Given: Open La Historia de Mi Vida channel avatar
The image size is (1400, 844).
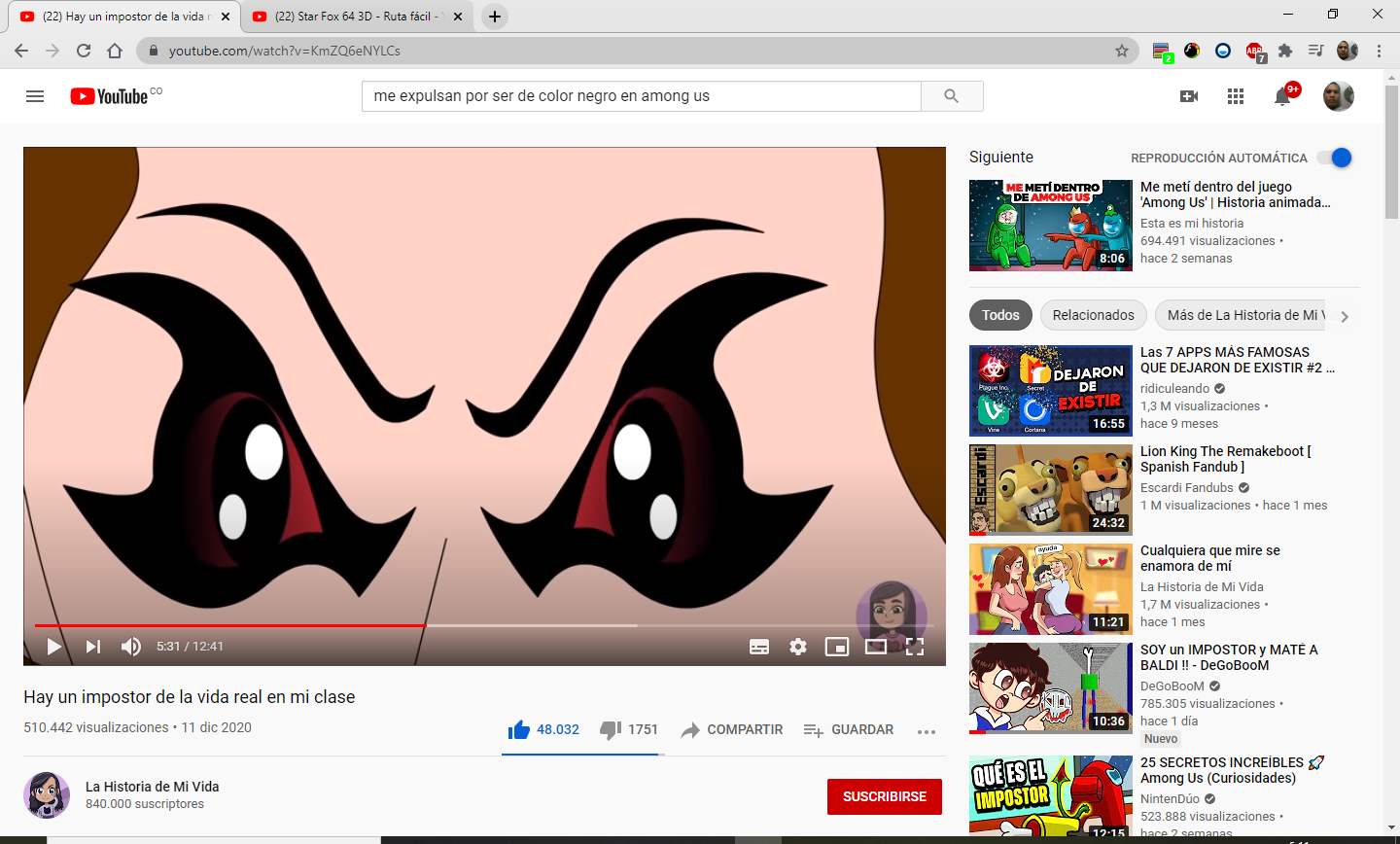Looking at the screenshot, I should pos(47,795).
